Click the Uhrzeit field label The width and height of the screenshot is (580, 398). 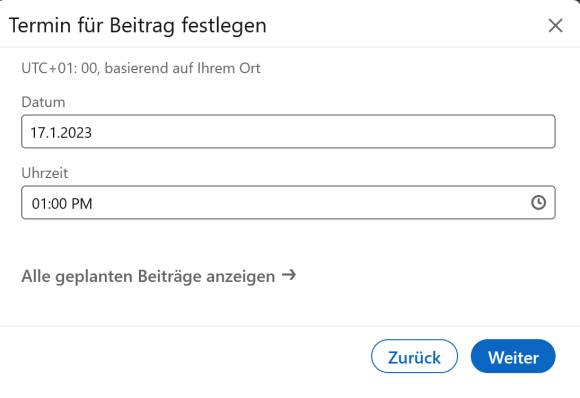point(45,173)
